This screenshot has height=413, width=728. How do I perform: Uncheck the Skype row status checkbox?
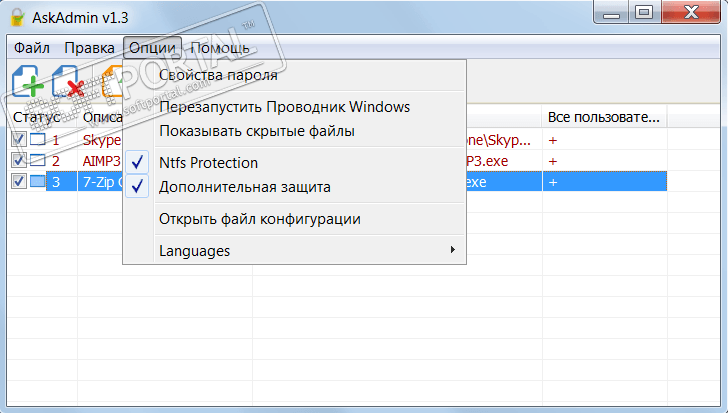tap(19, 140)
